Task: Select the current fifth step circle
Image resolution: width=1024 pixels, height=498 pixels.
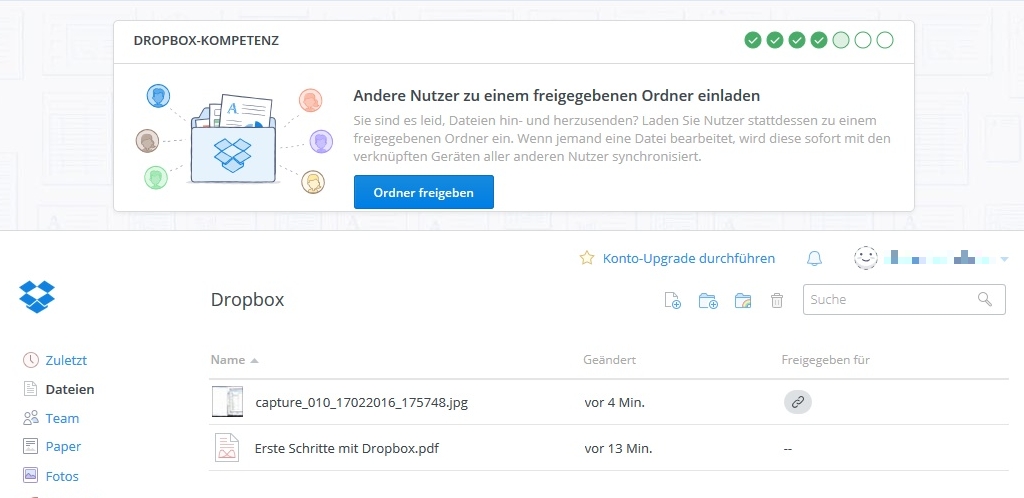Action: point(841,40)
